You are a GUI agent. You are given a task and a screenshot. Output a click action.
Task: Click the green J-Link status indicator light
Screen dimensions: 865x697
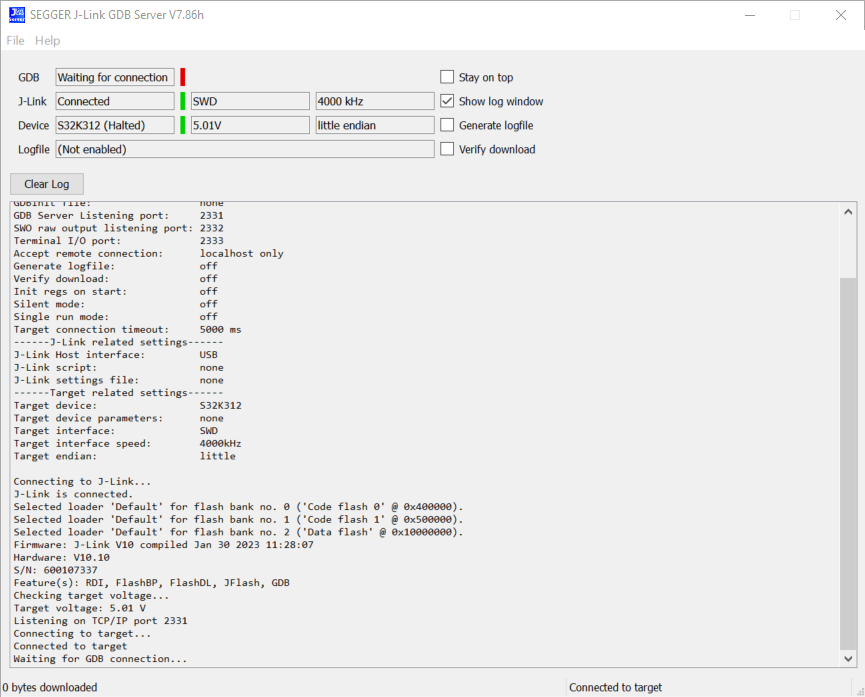(183, 100)
